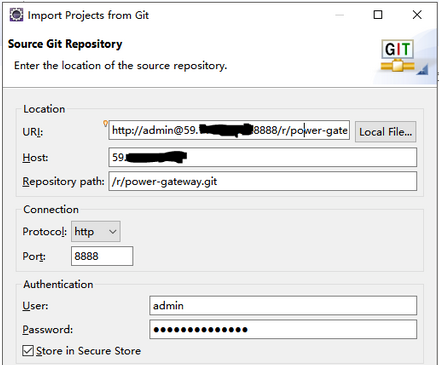Image resolution: width=439 pixels, height=365 pixels.
Task: Click the 'Enter the location of the source repository.' text
Action: click(120, 65)
